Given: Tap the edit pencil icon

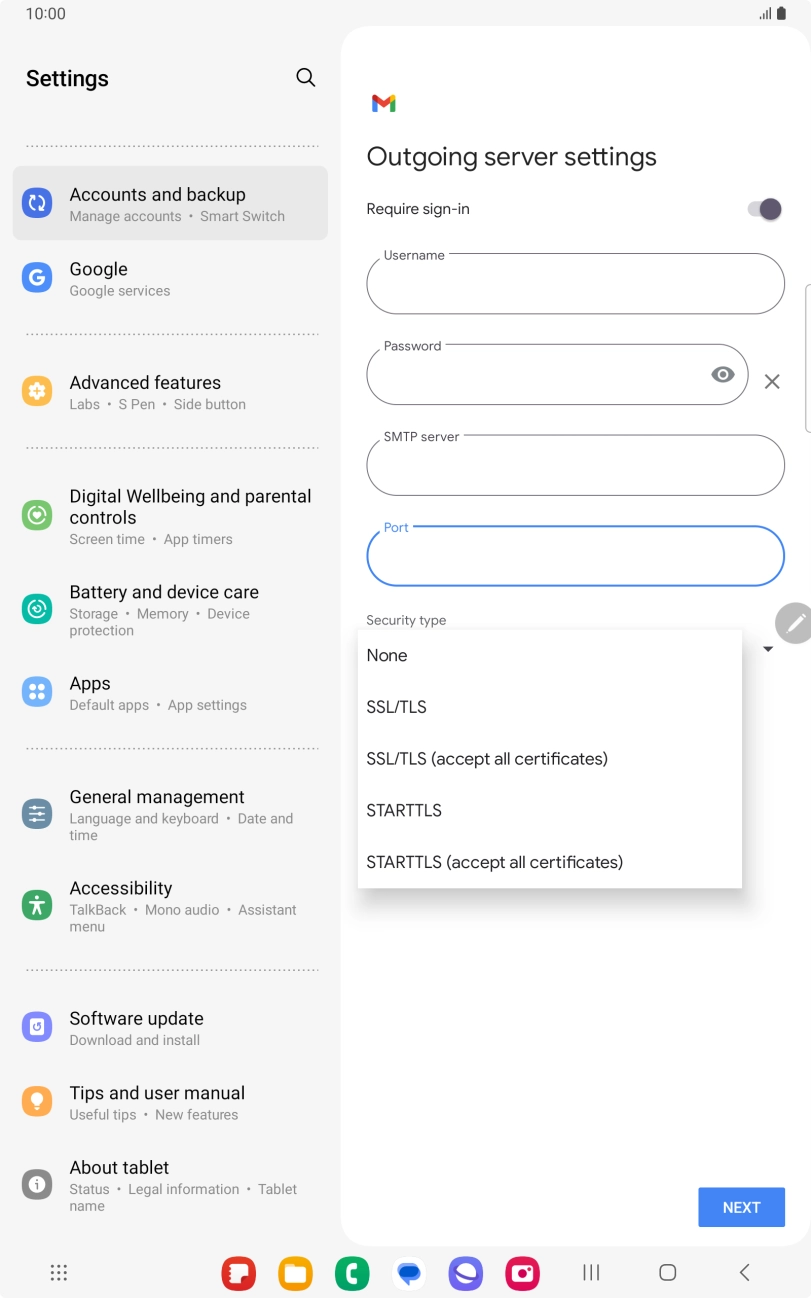Looking at the screenshot, I should [x=794, y=622].
